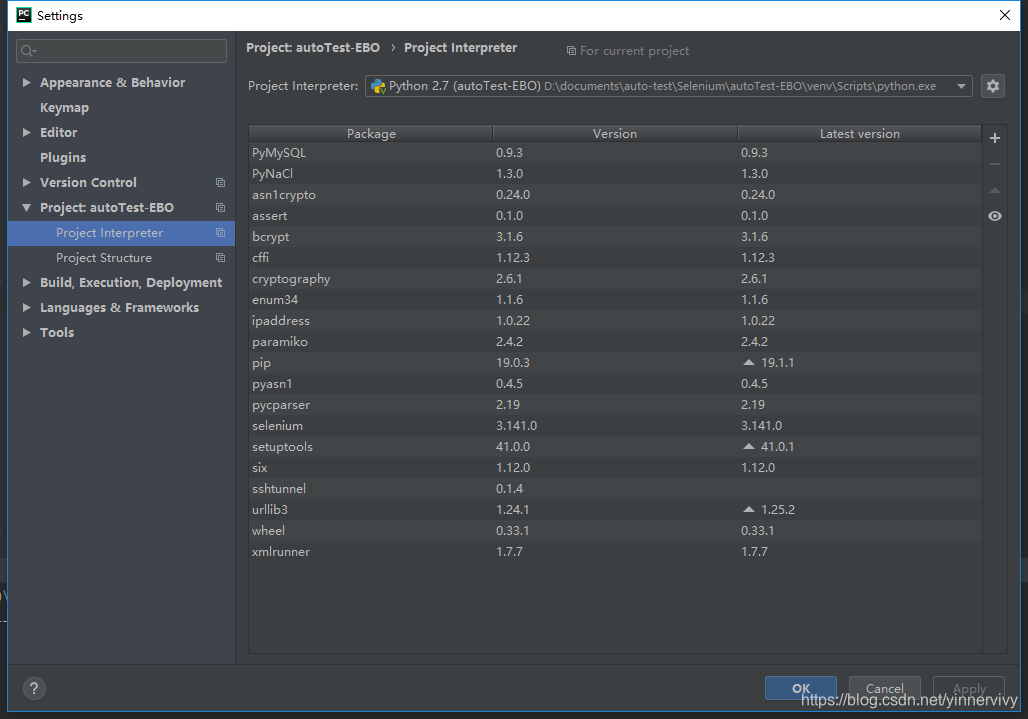Select the pip package row

click(615, 362)
